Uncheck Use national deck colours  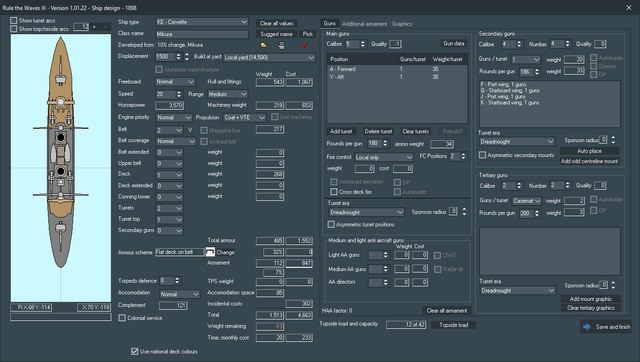(x=134, y=351)
